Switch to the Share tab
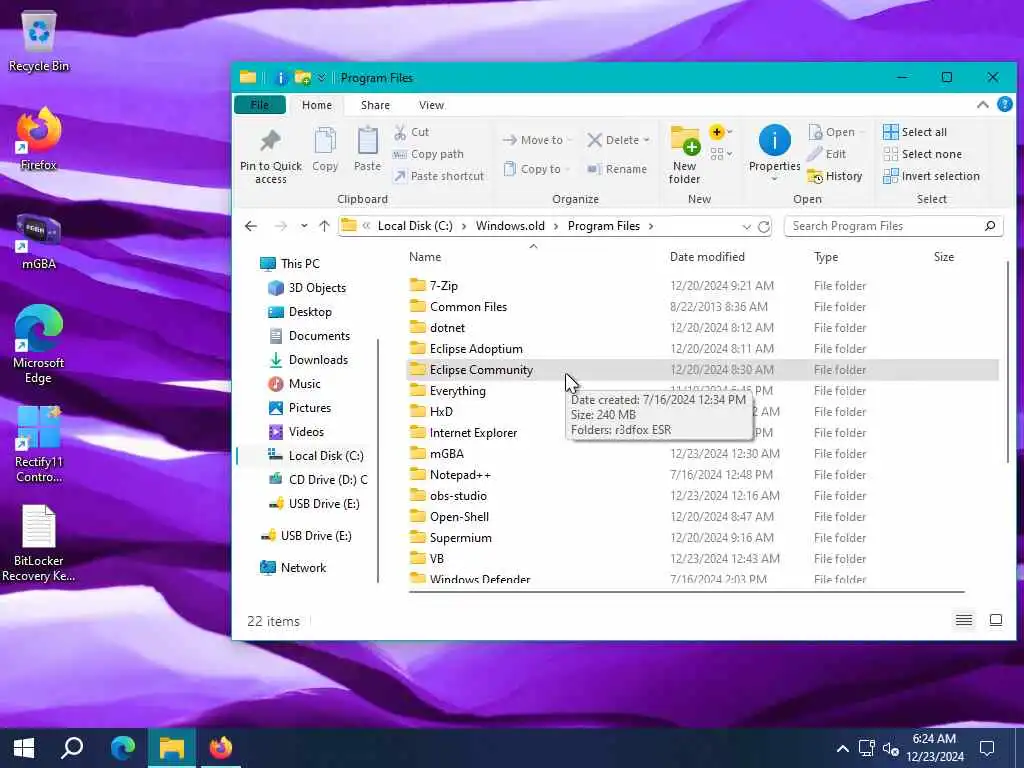Viewport: 1024px width, 768px height. [x=375, y=104]
